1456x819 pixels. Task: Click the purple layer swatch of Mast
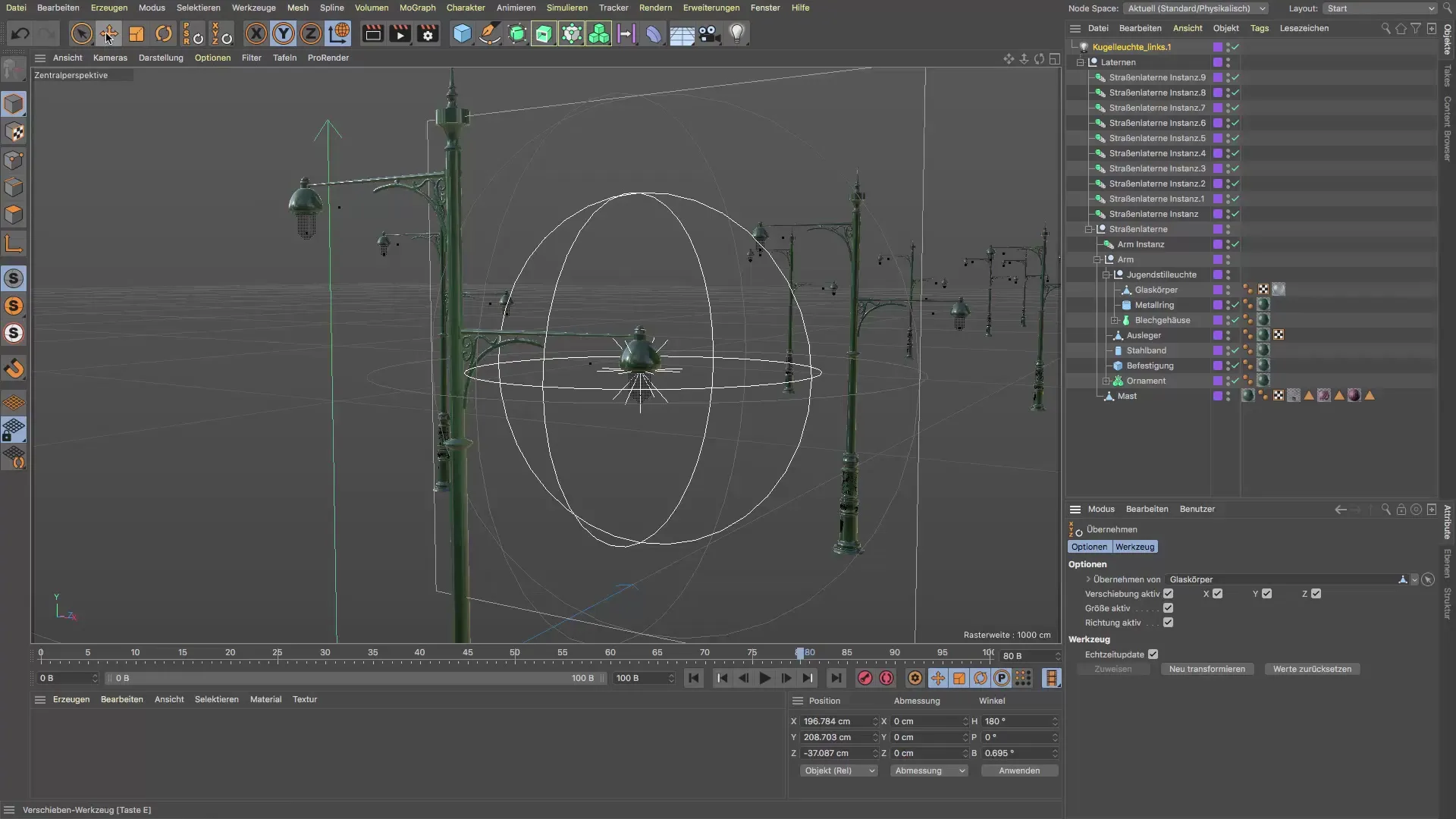(1217, 396)
